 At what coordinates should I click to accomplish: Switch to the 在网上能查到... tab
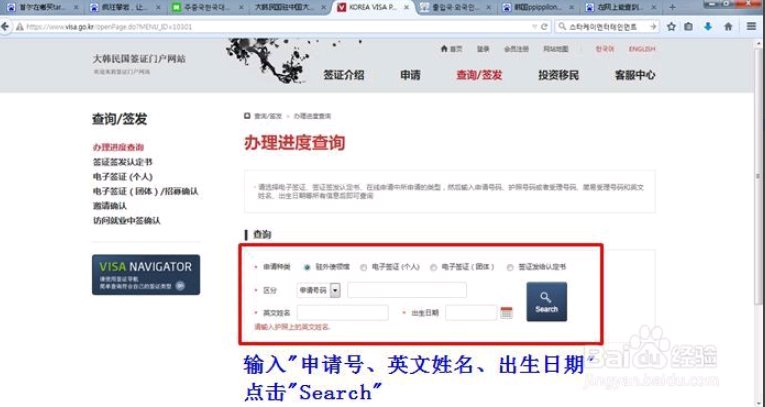click(x=620, y=8)
